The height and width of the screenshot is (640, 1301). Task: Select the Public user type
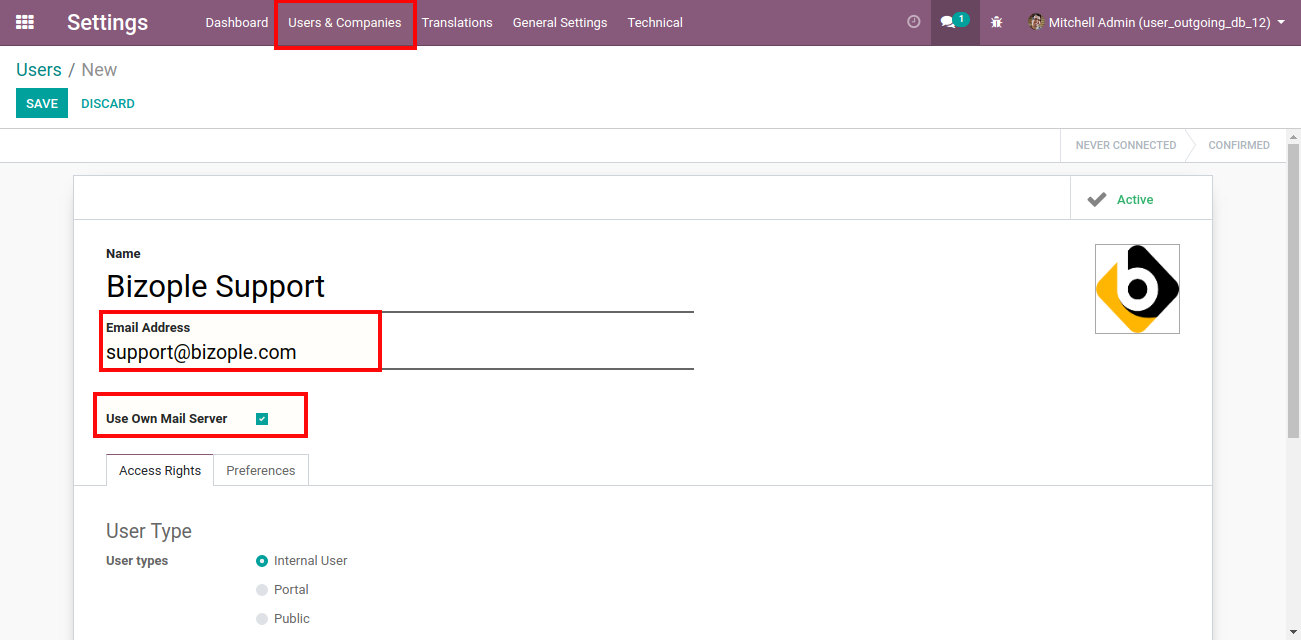coord(262,619)
